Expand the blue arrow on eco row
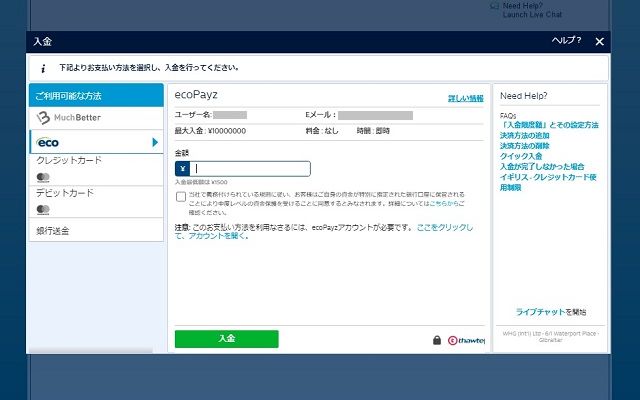The image size is (640, 400). [155, 143]
